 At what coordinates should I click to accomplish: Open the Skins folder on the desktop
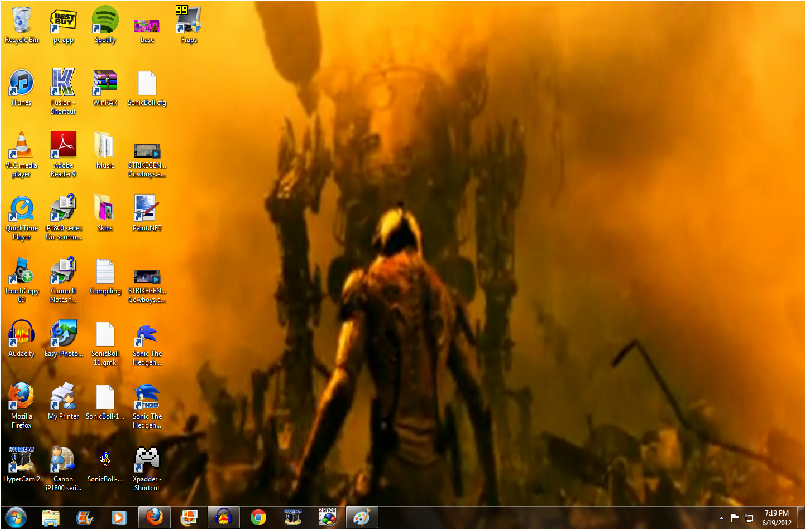tap(105, 213)
